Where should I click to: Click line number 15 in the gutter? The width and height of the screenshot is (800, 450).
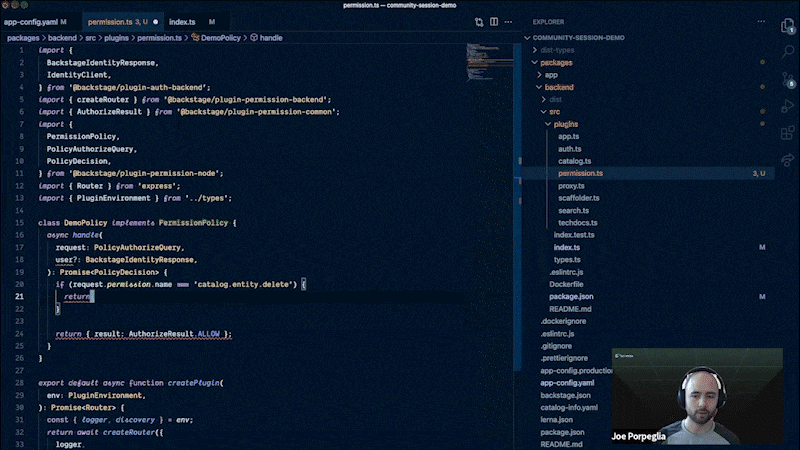coord(19,223)
